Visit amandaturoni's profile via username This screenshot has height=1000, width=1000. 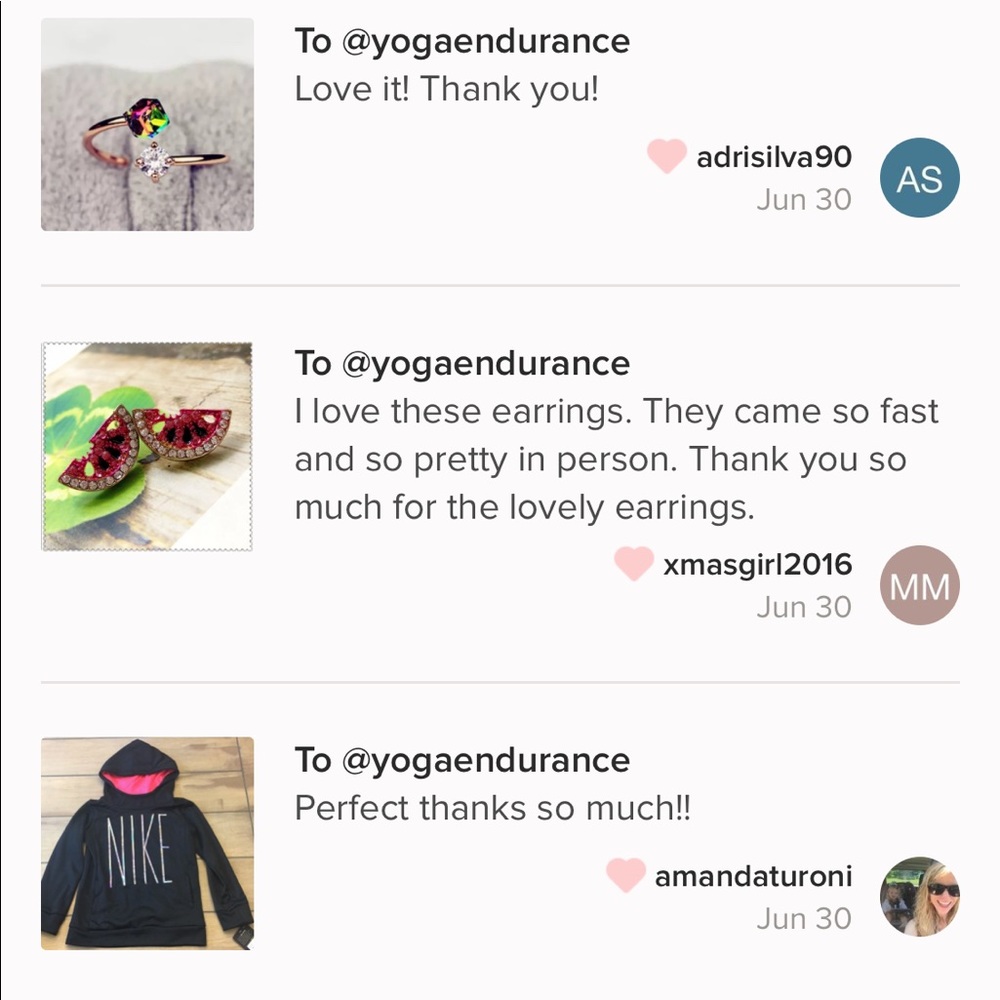[753, 877]
